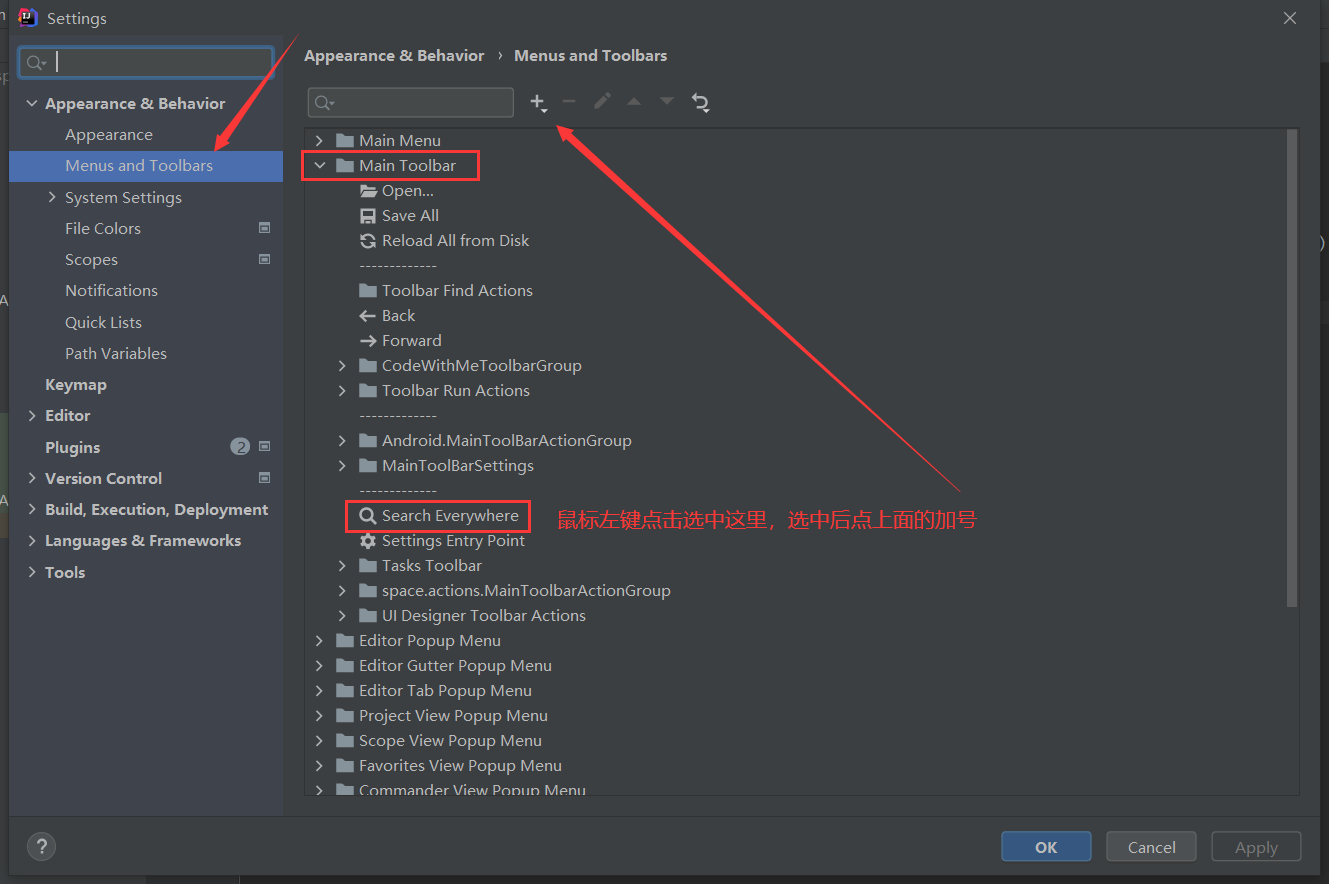
Task: Click the Apply button
Action: tap(1256, 847)
